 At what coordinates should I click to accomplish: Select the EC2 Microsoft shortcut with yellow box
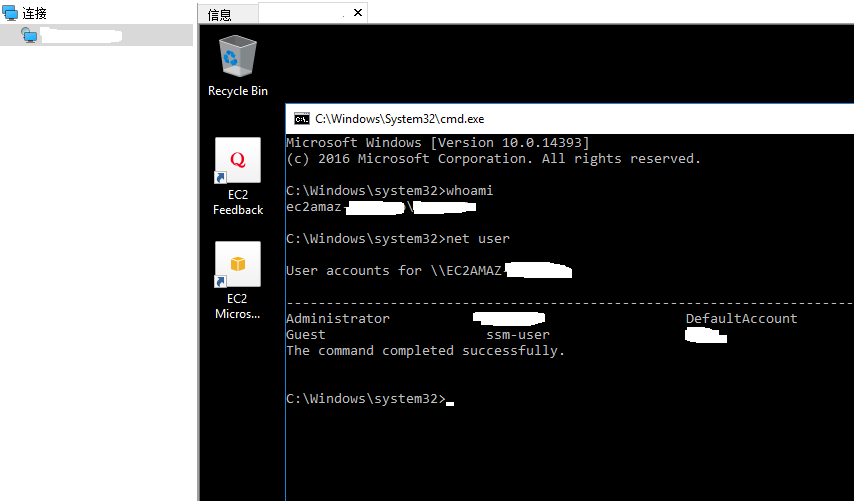[237, 264]
